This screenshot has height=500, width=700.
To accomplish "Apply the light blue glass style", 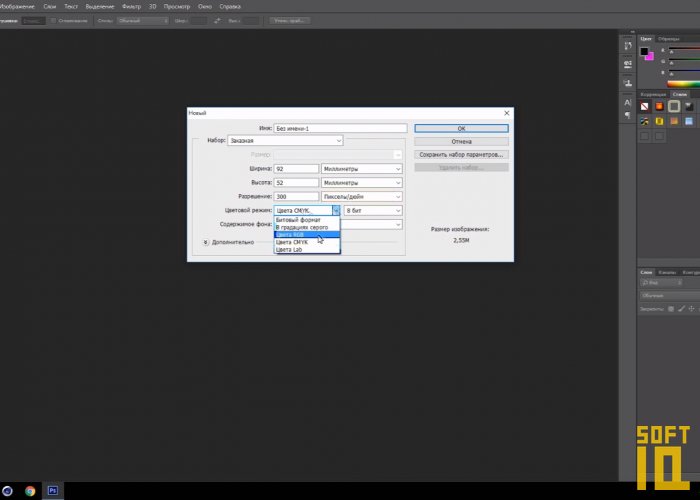I will point(689,121).
